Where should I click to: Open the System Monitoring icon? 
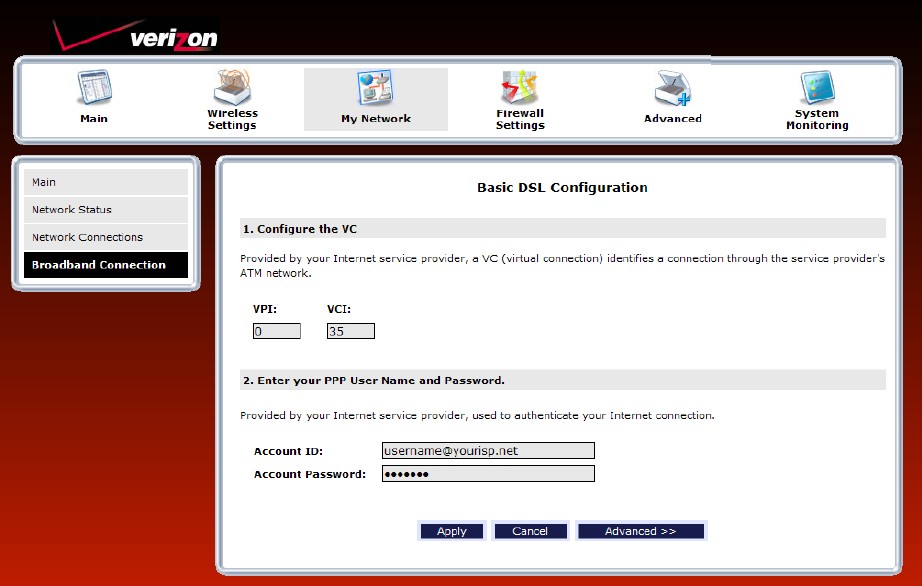[x=816, y=85]
